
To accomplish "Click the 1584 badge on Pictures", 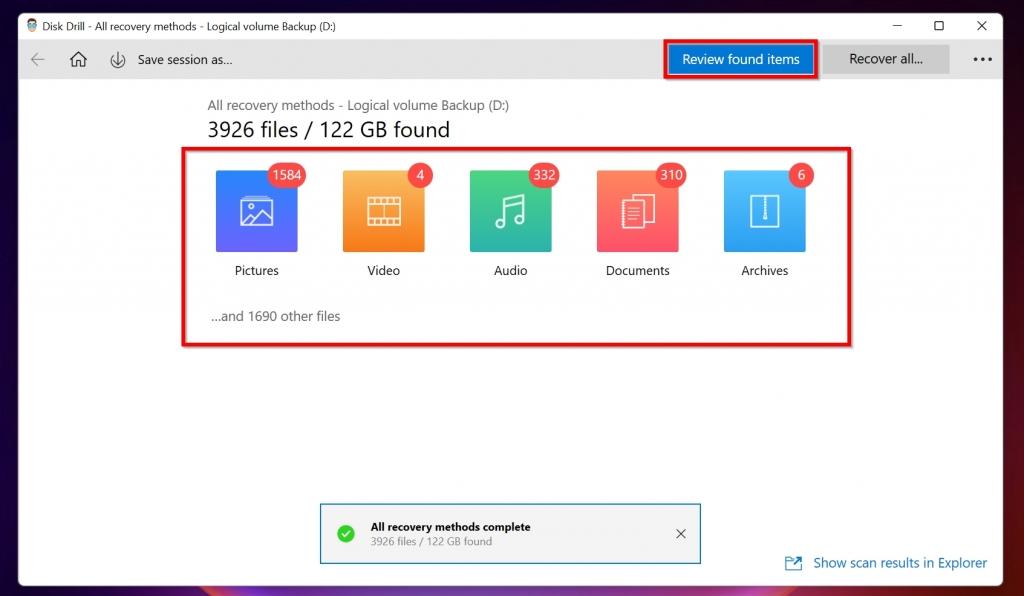I will pyautogui.click(x=287, y=175).
